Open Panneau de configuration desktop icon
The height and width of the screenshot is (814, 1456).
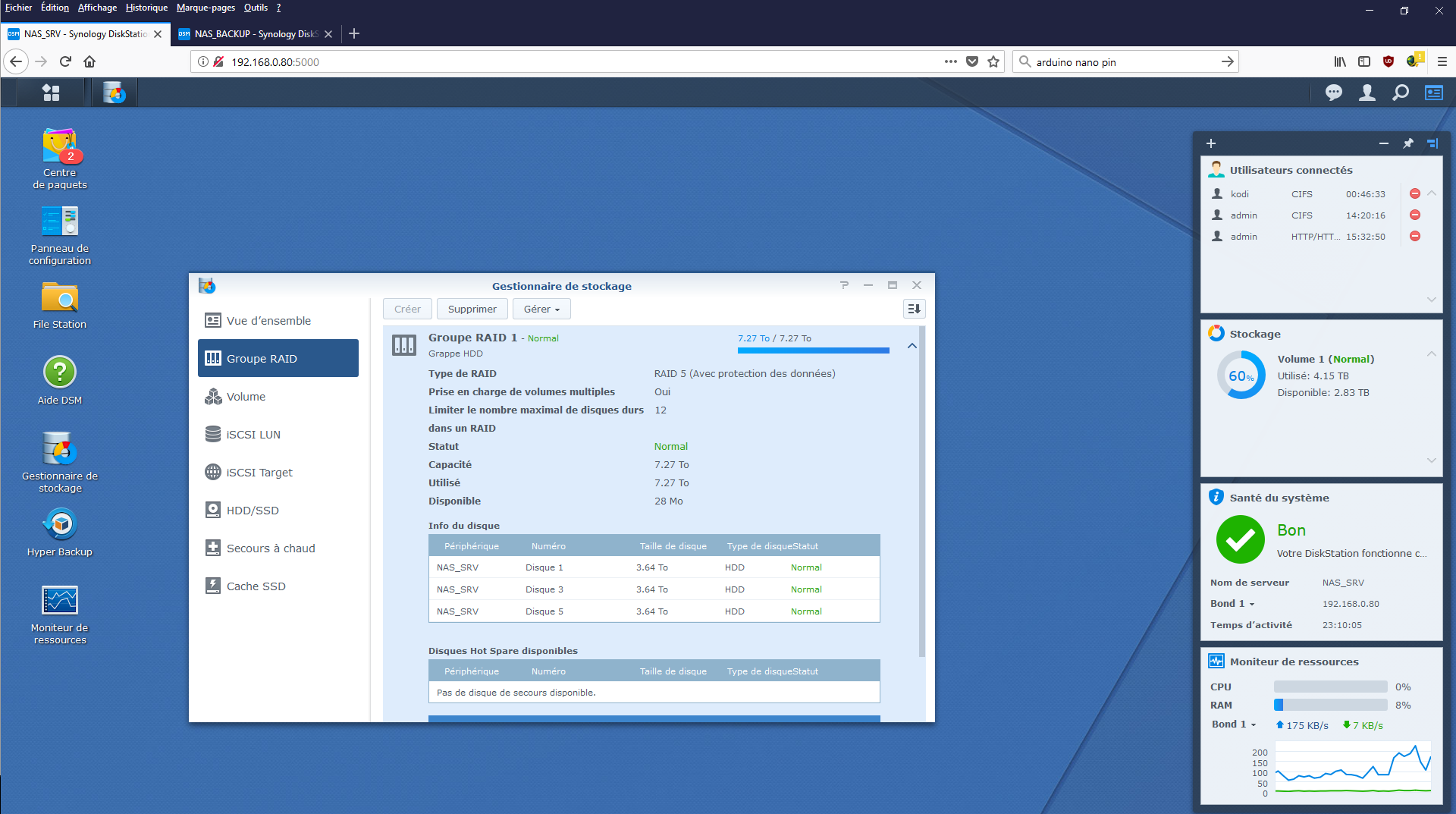coord(60,235)
